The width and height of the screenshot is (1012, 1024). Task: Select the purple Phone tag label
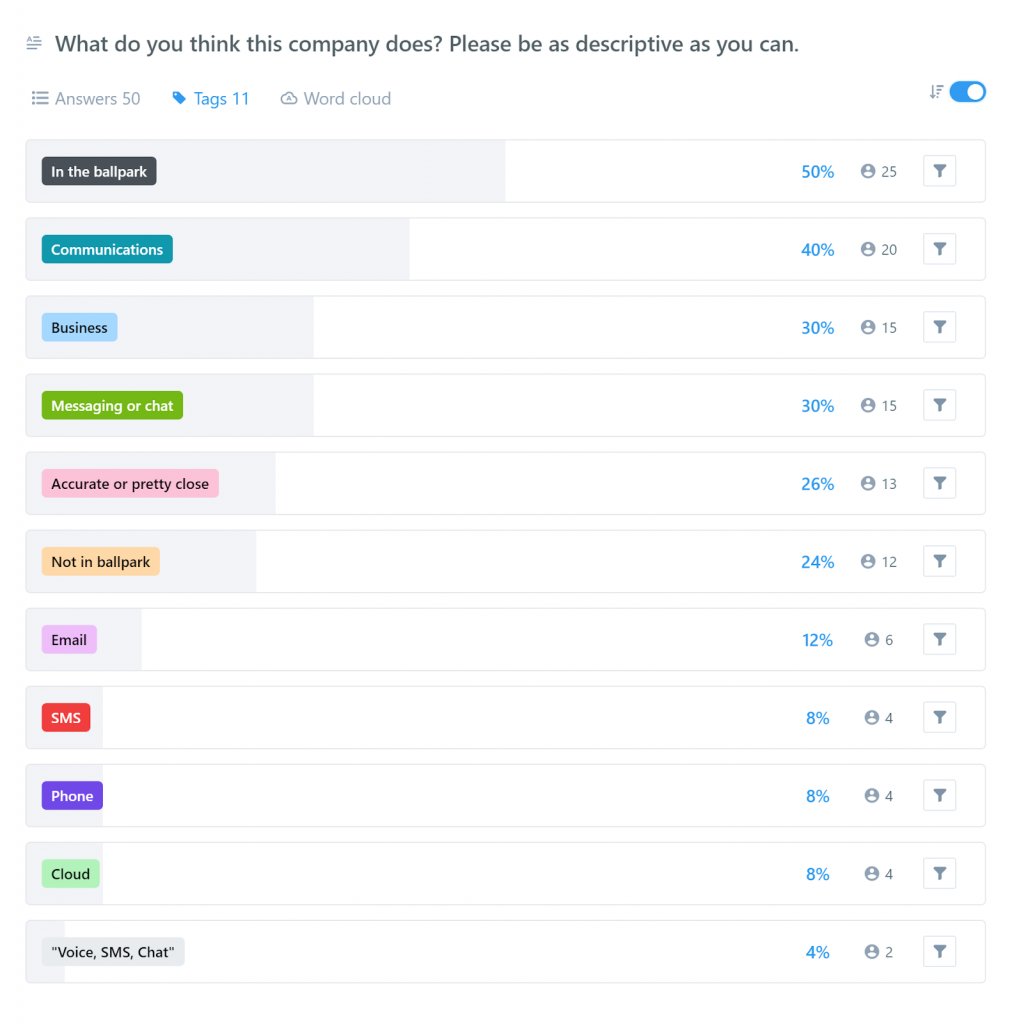(x=71, y=795)
